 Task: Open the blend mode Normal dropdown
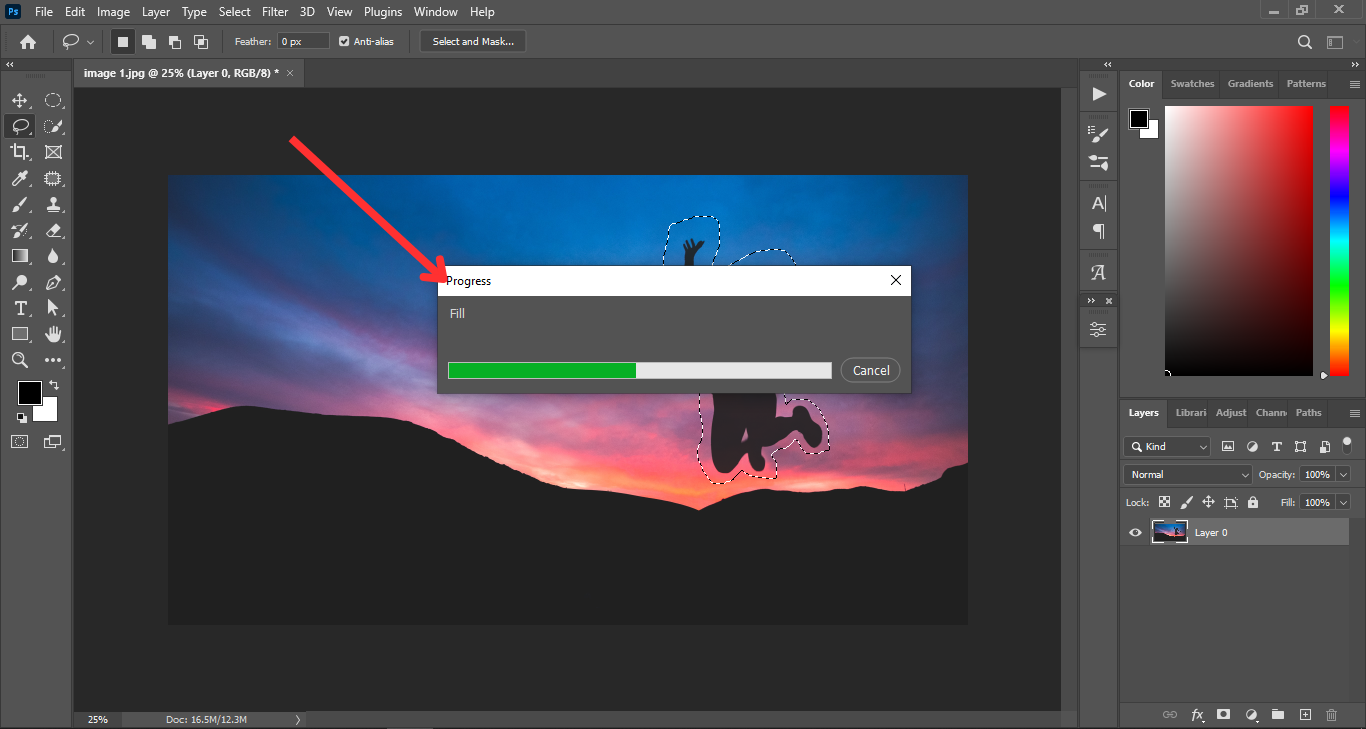[x=1188, y=474]
